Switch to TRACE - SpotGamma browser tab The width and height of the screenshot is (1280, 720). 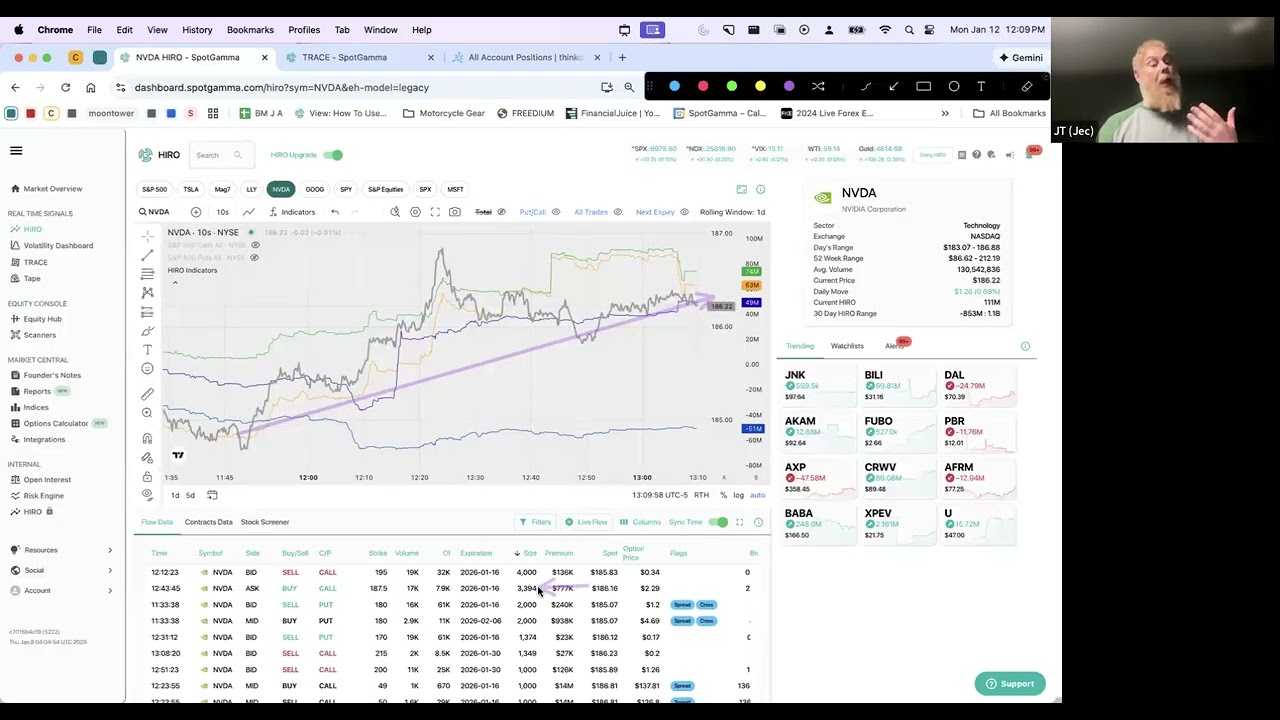point(344,57)
